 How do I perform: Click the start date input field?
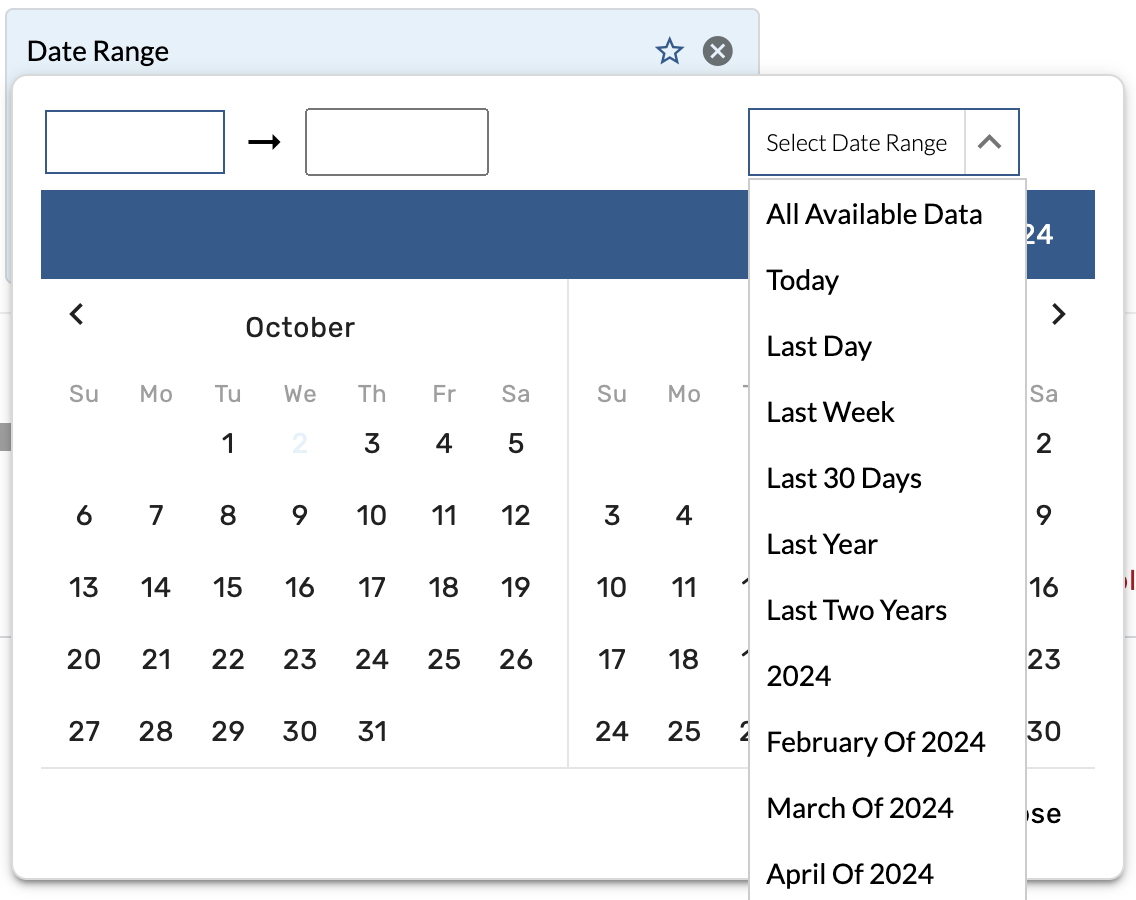[x=135, y=143]
